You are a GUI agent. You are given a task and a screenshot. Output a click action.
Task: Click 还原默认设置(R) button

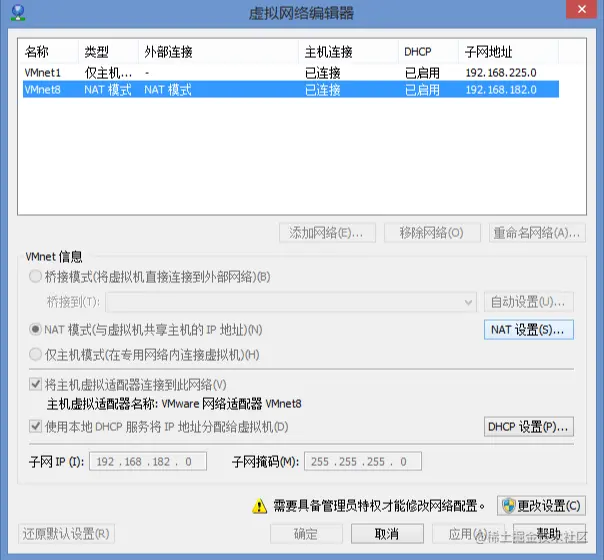click(66, 534)
